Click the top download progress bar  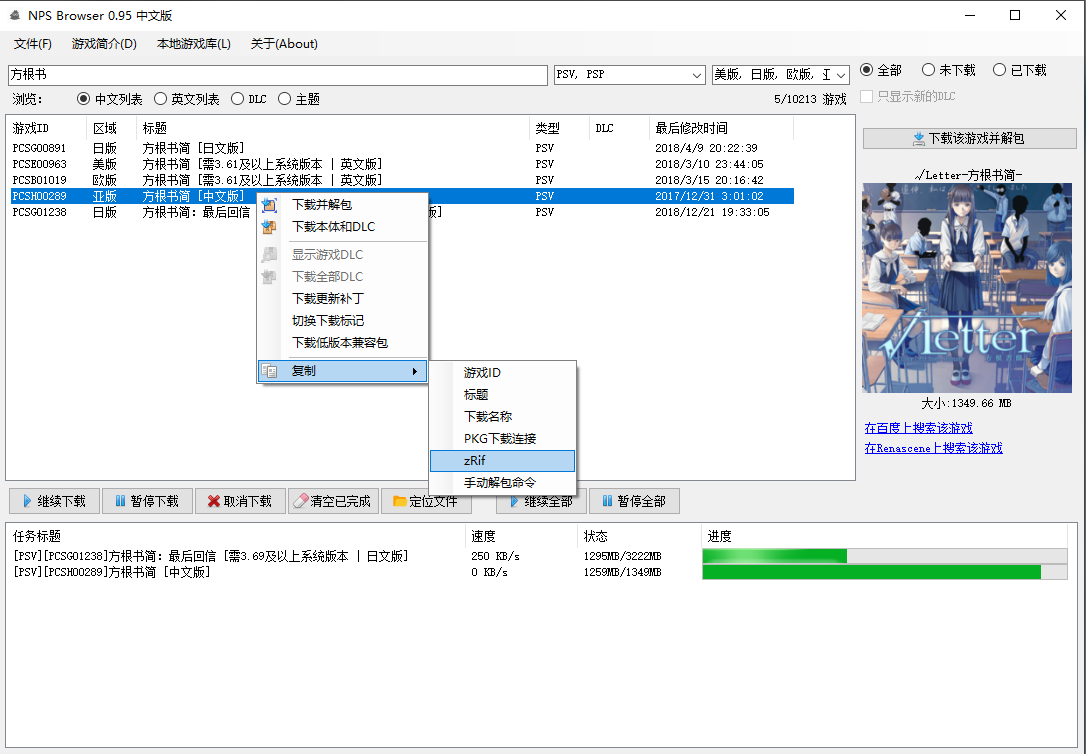click(880, 555)
